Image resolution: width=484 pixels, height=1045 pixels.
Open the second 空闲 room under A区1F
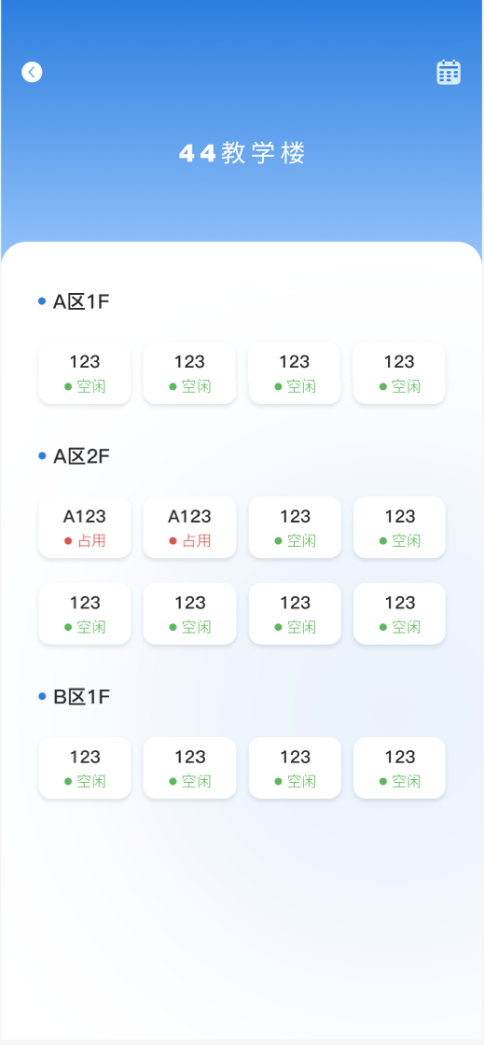190,373
